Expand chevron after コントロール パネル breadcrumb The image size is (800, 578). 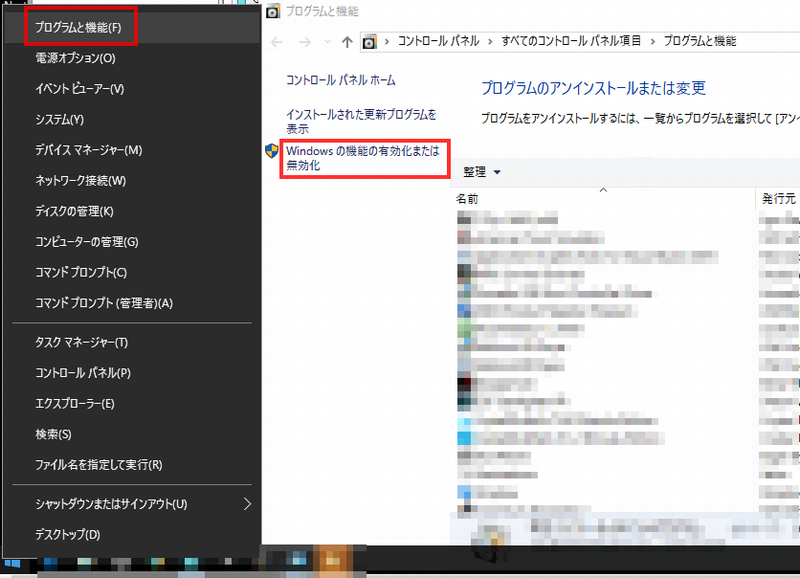(490, 41)
